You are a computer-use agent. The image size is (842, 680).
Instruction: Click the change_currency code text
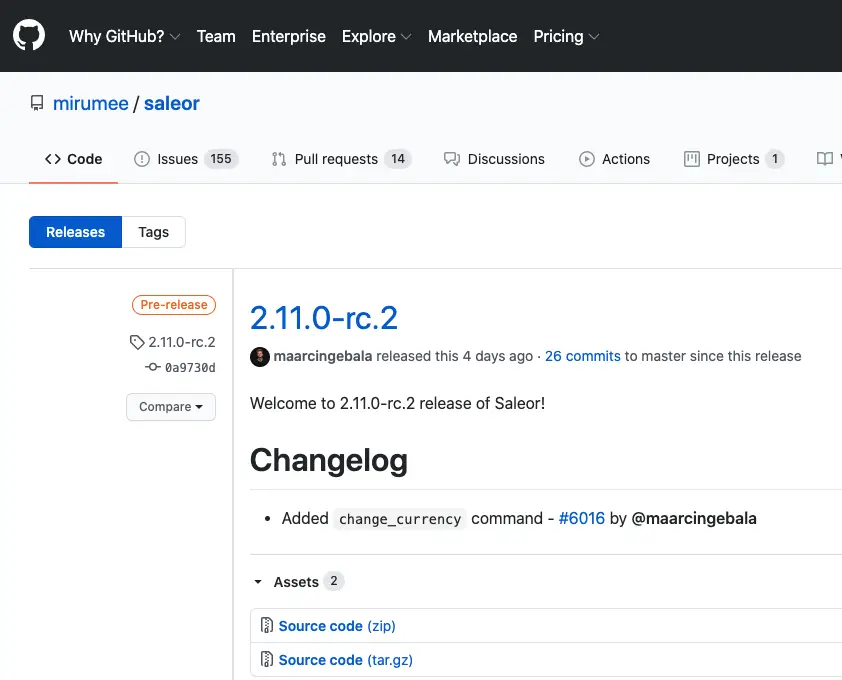(x=400, y=519)
